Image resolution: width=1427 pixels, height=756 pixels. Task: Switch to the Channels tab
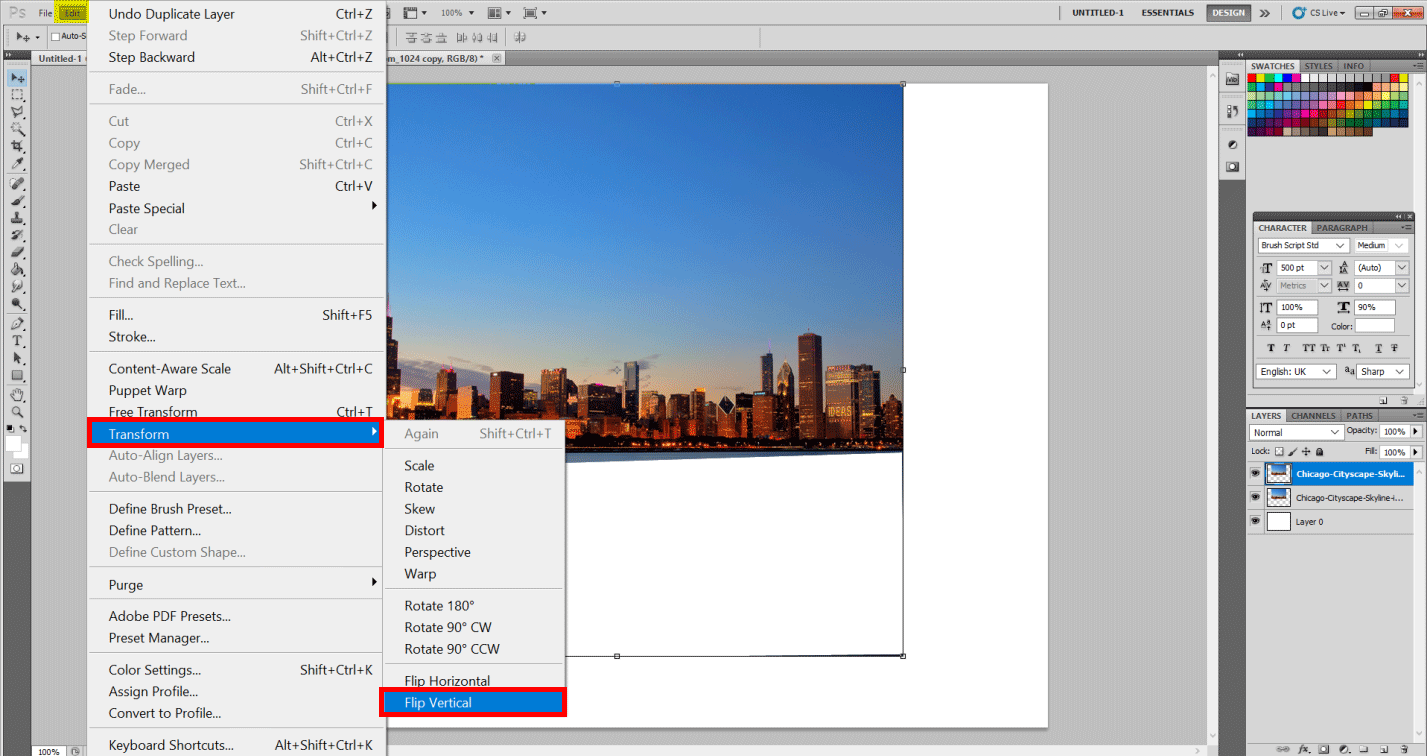pyautogui.click(x=1313, y=416)
